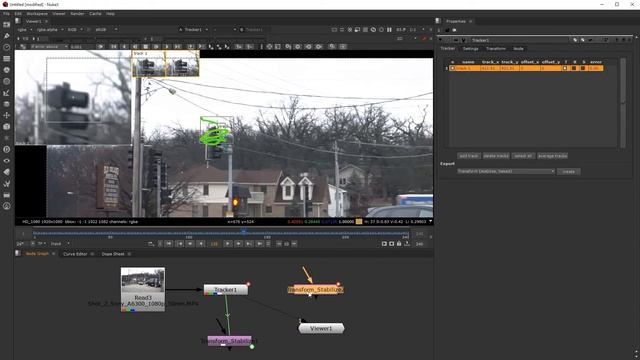This screenshot has width=640, height=360.
Task: Open the rgba.alpha channel dropdown
Action: [50, 30]
